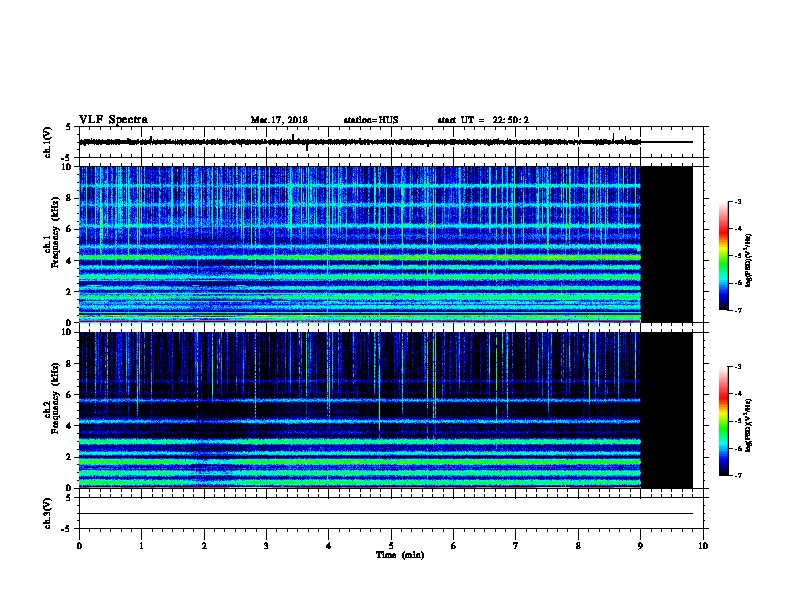Click time axis tick label "10"
Screen dimensions: 792x612
703,546
